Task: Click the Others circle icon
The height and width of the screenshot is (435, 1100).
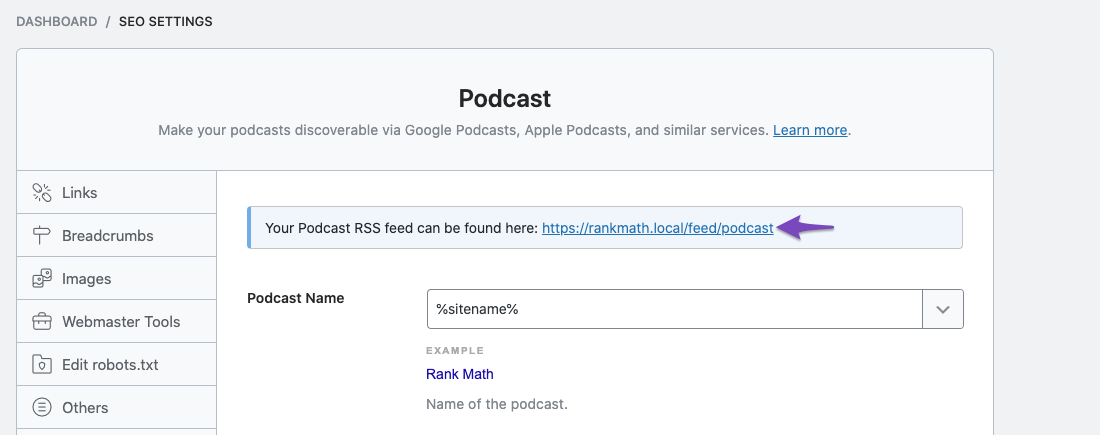Action: coord(42,408)
